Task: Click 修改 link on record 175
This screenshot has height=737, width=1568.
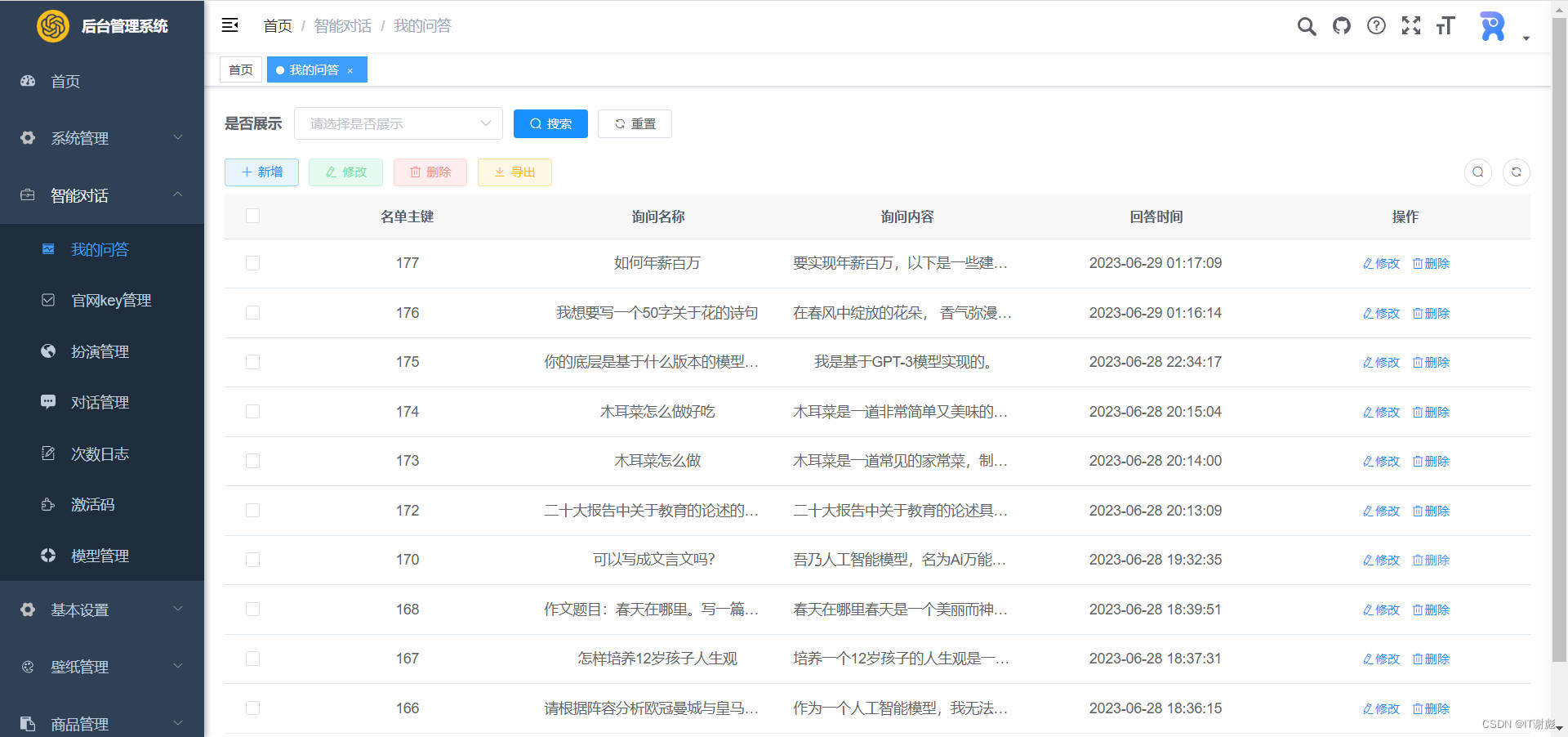Action: click(1381, 362)
